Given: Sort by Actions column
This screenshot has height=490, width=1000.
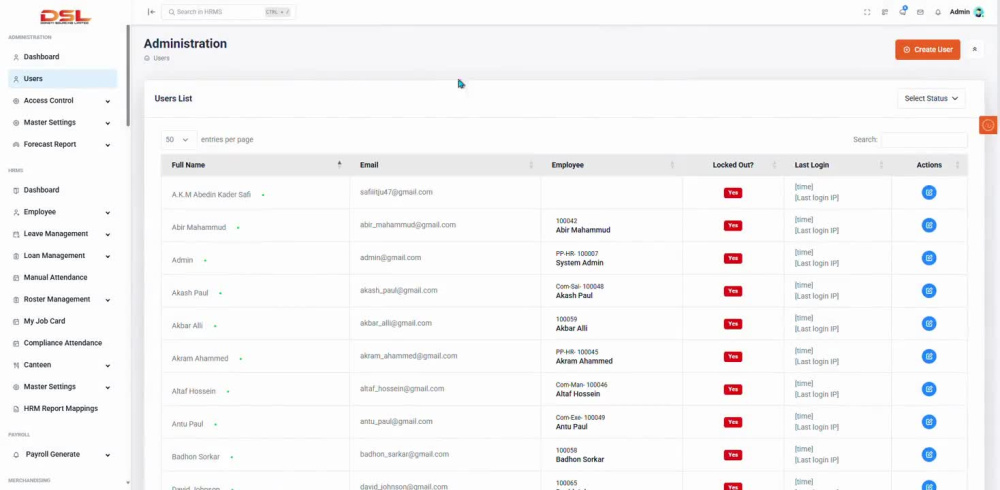Looking at the screenshot, I should click(929, 165).
